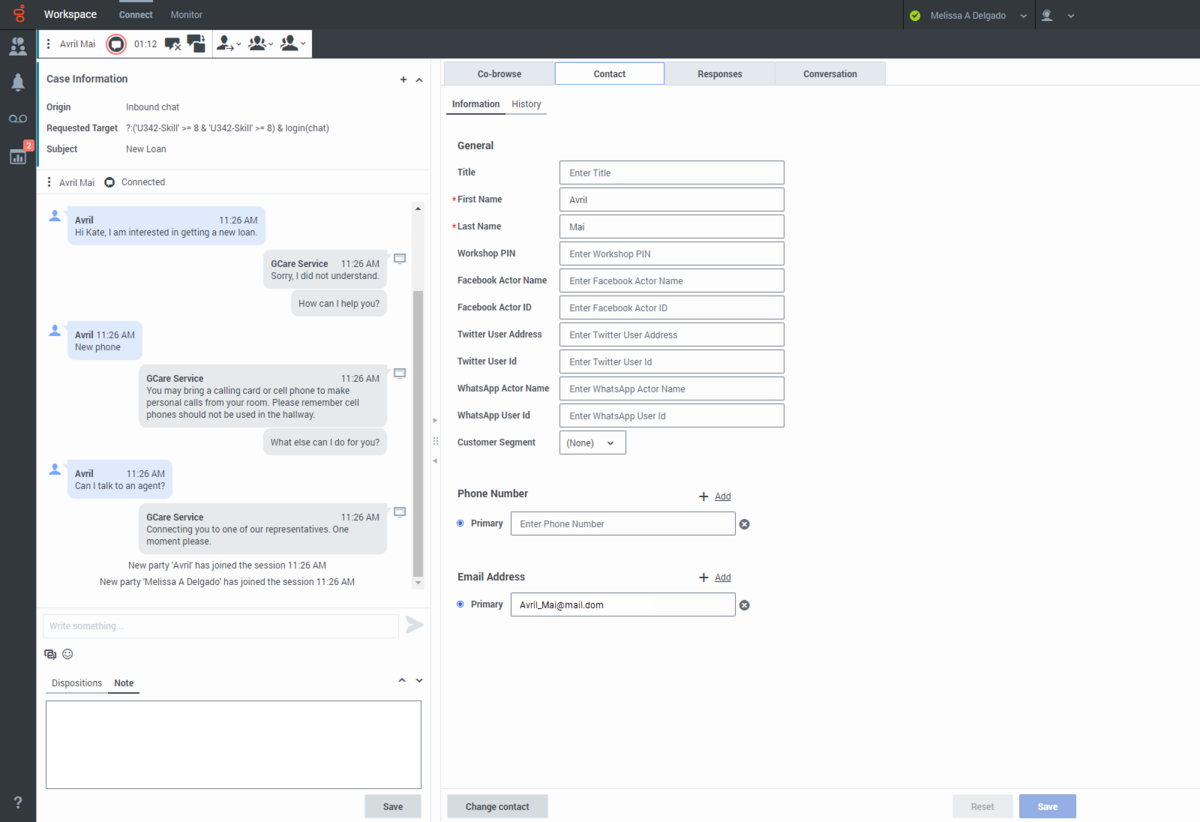1200x822 pixels.
Task: Focus the 'Write something...' message box
Action: [x=220, y=626]
